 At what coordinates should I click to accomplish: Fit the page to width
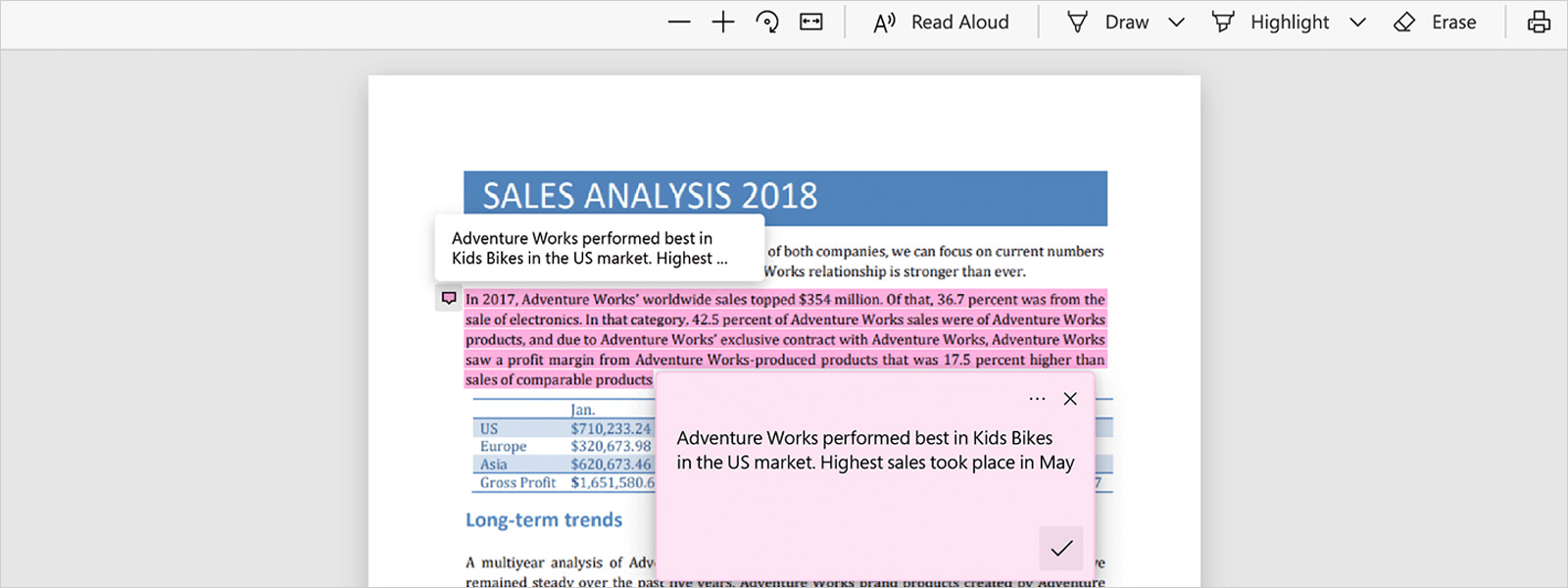(x=811, y=22)
